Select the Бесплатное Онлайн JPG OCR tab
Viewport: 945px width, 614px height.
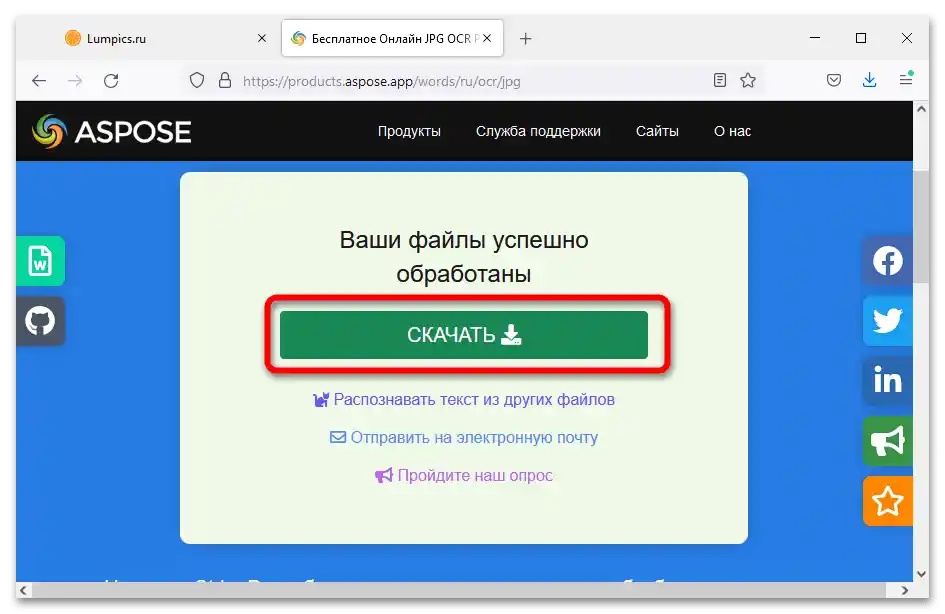[392, 39]
